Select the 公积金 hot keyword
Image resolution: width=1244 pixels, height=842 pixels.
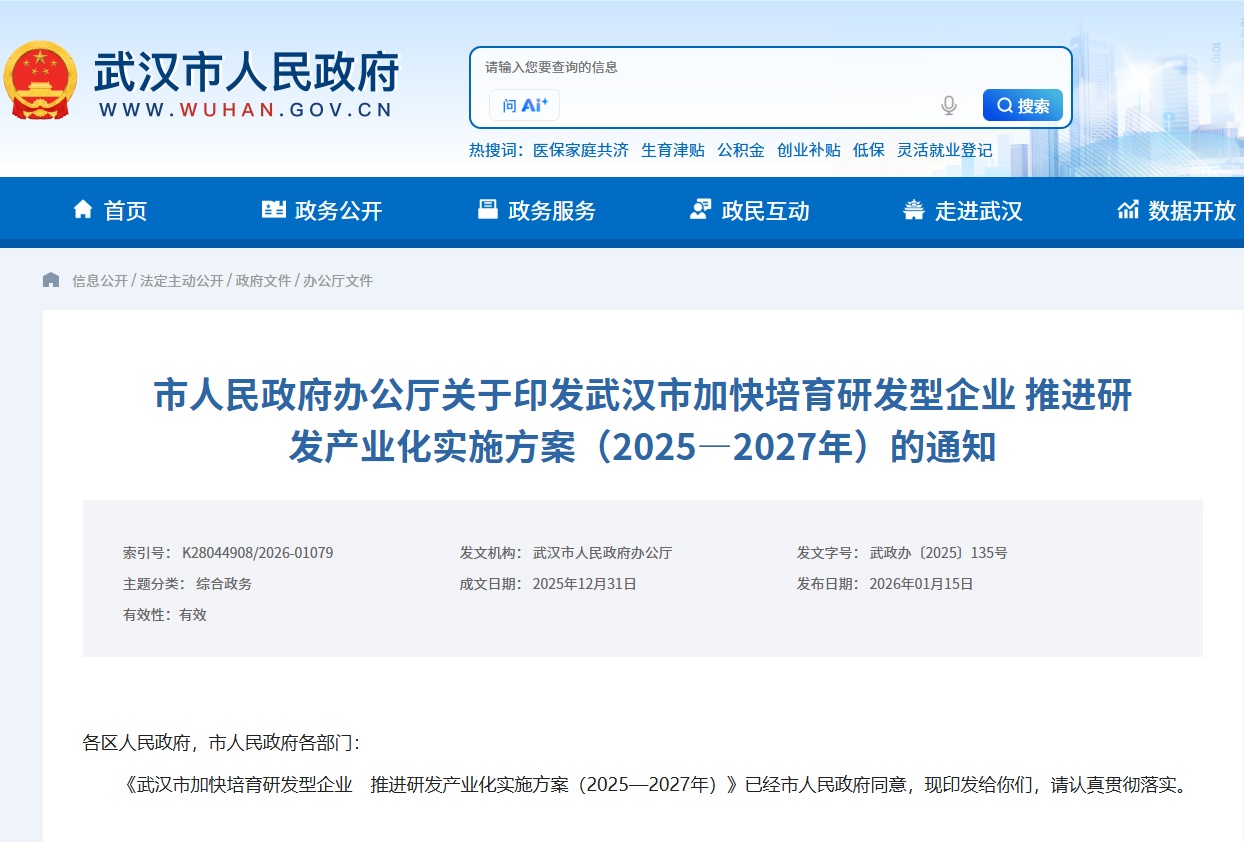tap(740, 150)
